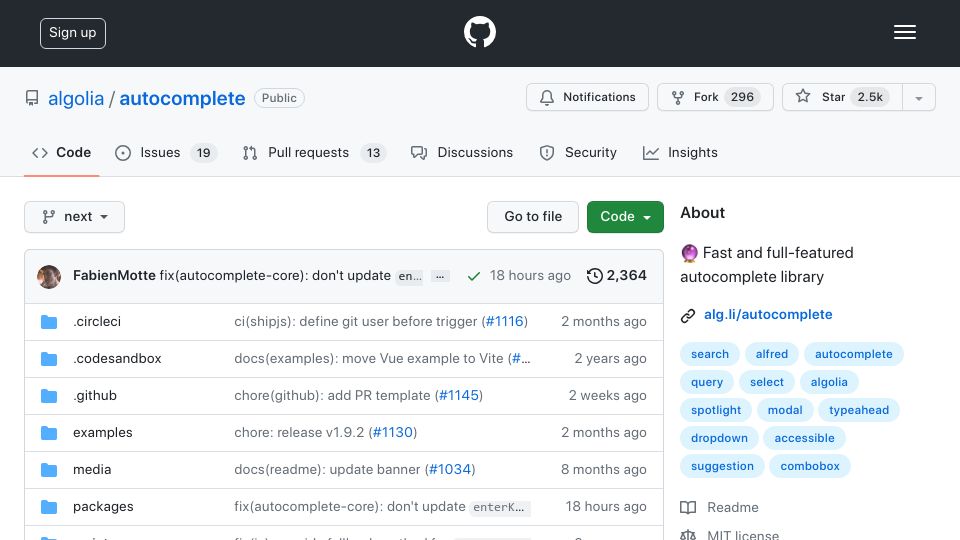Click the GitHub octocat logo
The width and height of the screenshot is (960, 540).
(x=479, y=32)
